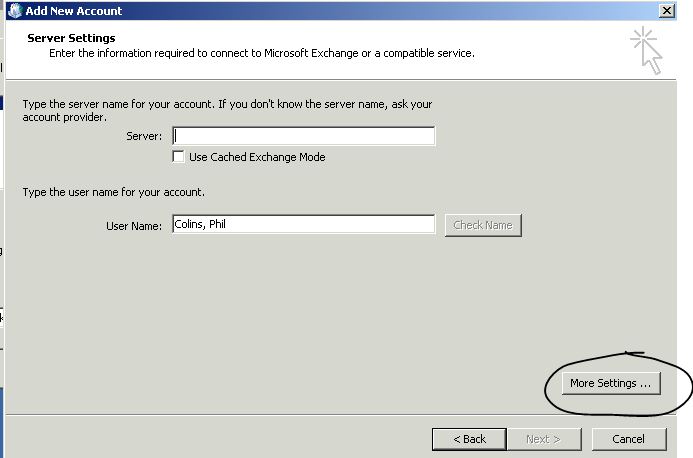
Task: Click the Server Settings heading text
Action: [x=71, y=38]
